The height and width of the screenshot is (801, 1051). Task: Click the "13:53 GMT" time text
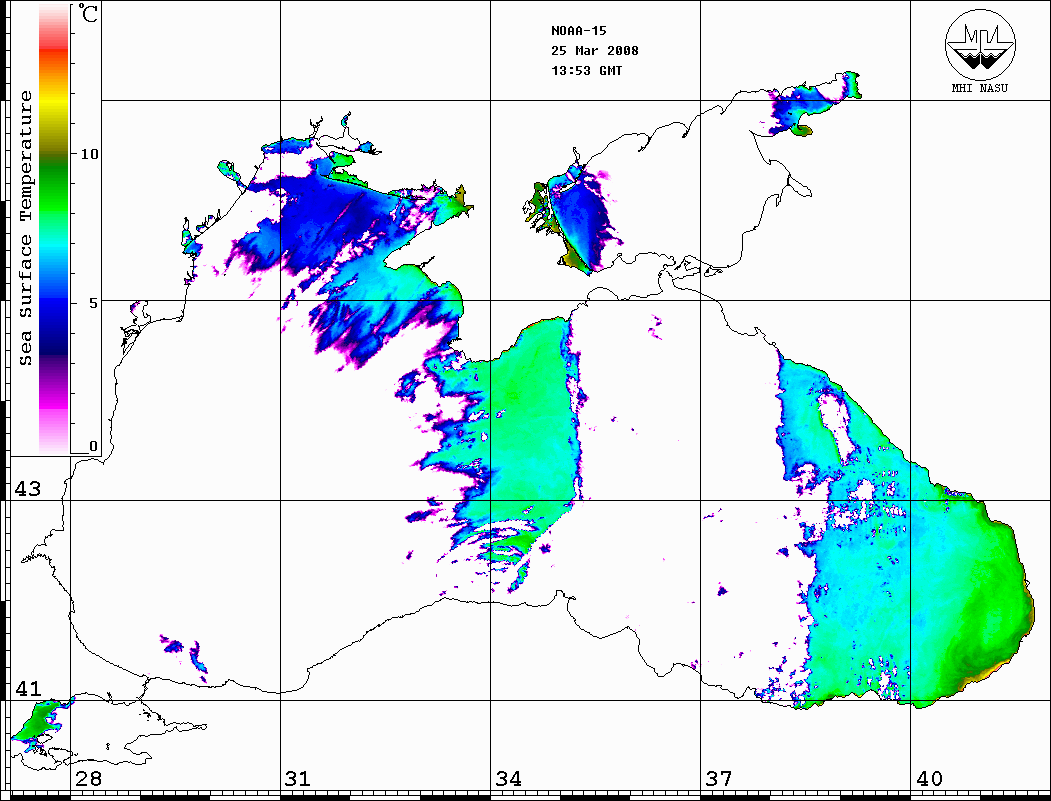(x=586, y=70)
